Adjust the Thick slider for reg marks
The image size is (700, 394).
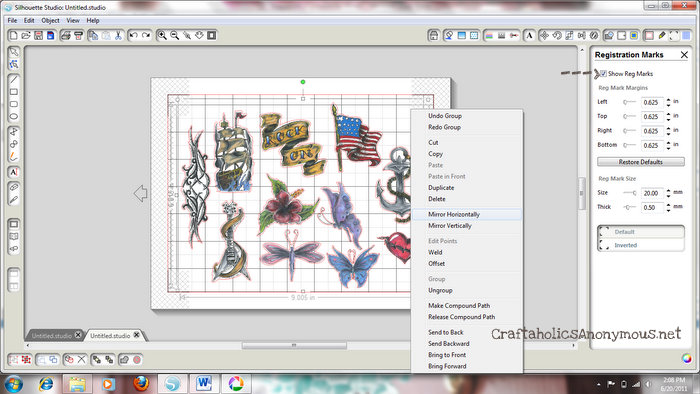[x=629, y=207]
